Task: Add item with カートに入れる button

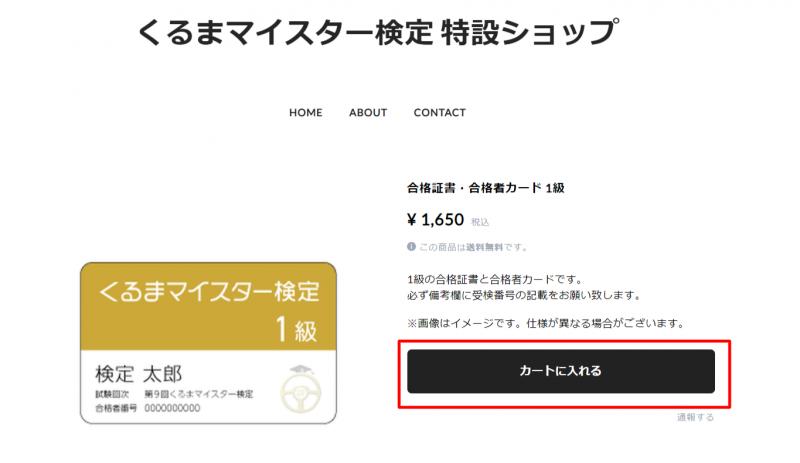Action: point(561,371)
